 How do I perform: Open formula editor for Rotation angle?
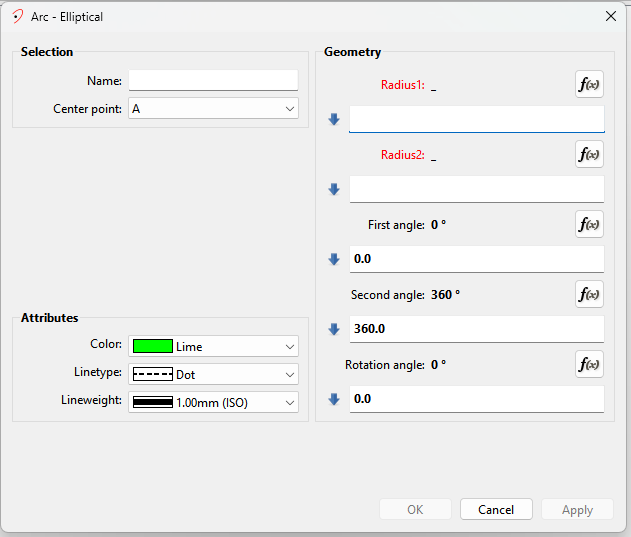(589, 364)
